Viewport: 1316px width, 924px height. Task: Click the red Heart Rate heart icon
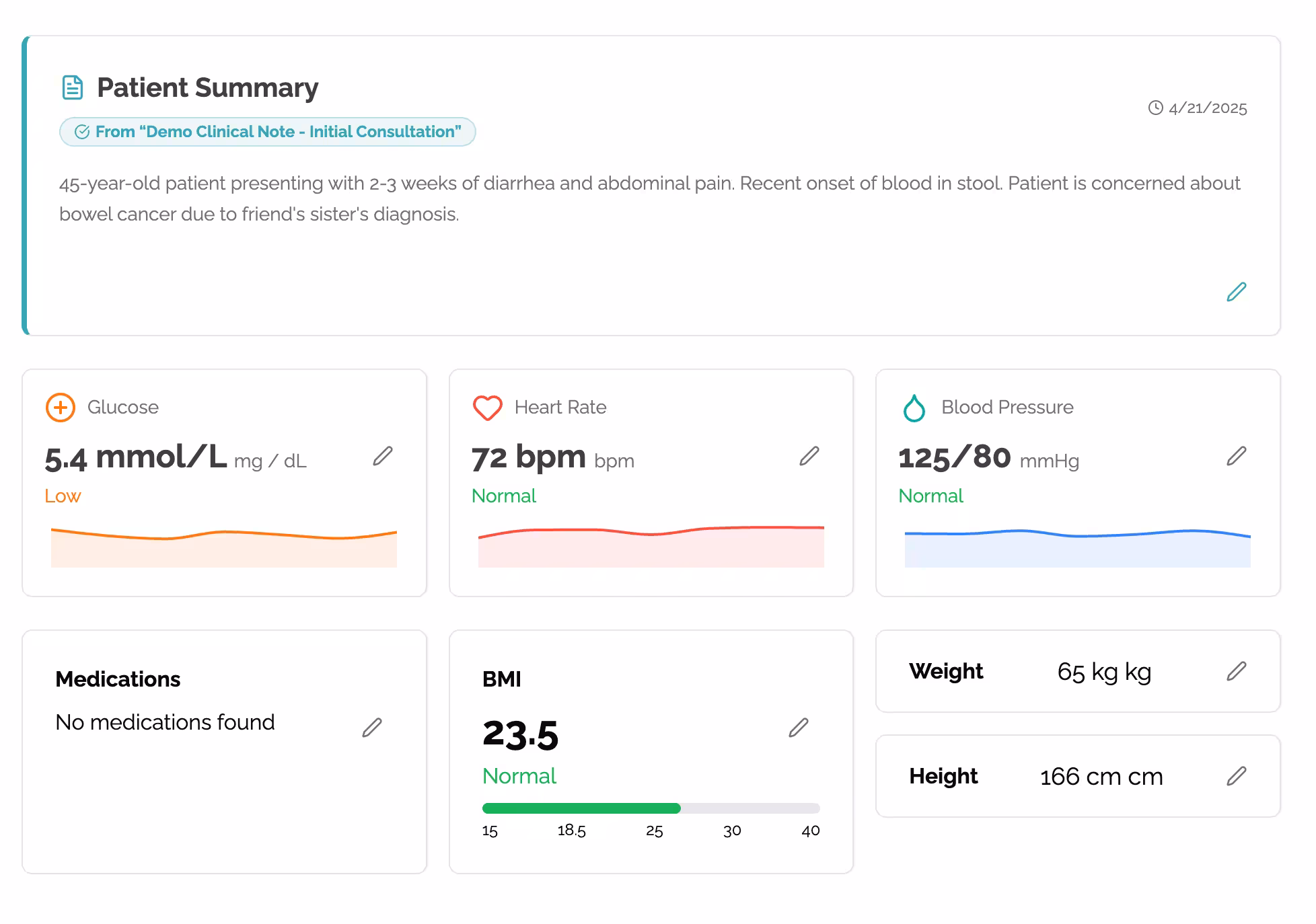(488, 408)
